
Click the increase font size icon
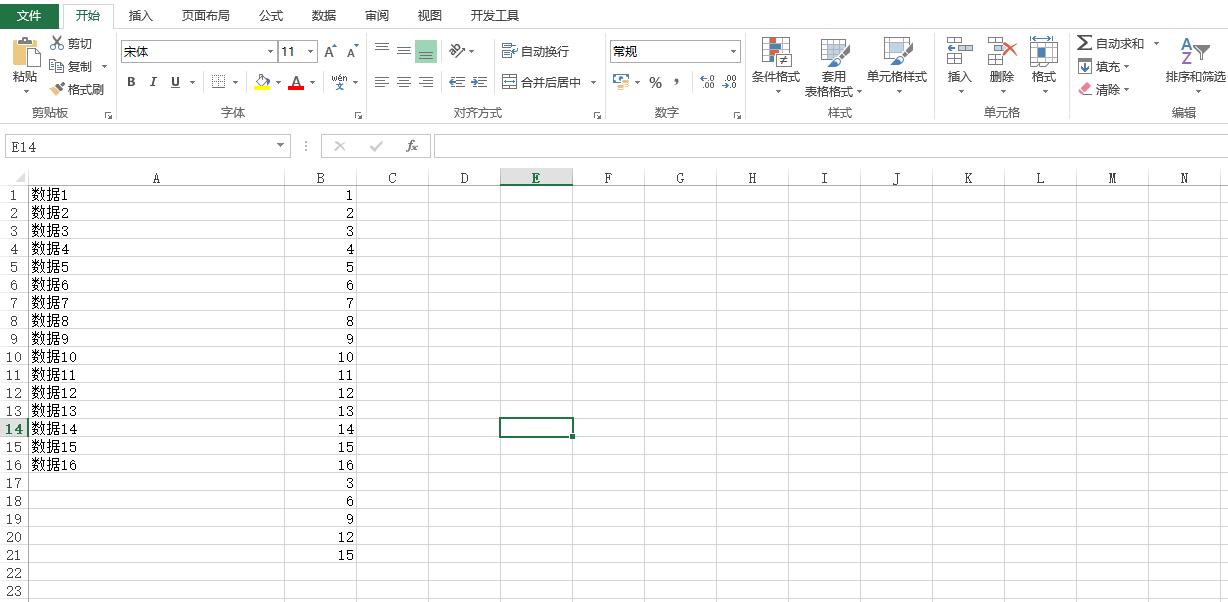[x=330, y=52]
